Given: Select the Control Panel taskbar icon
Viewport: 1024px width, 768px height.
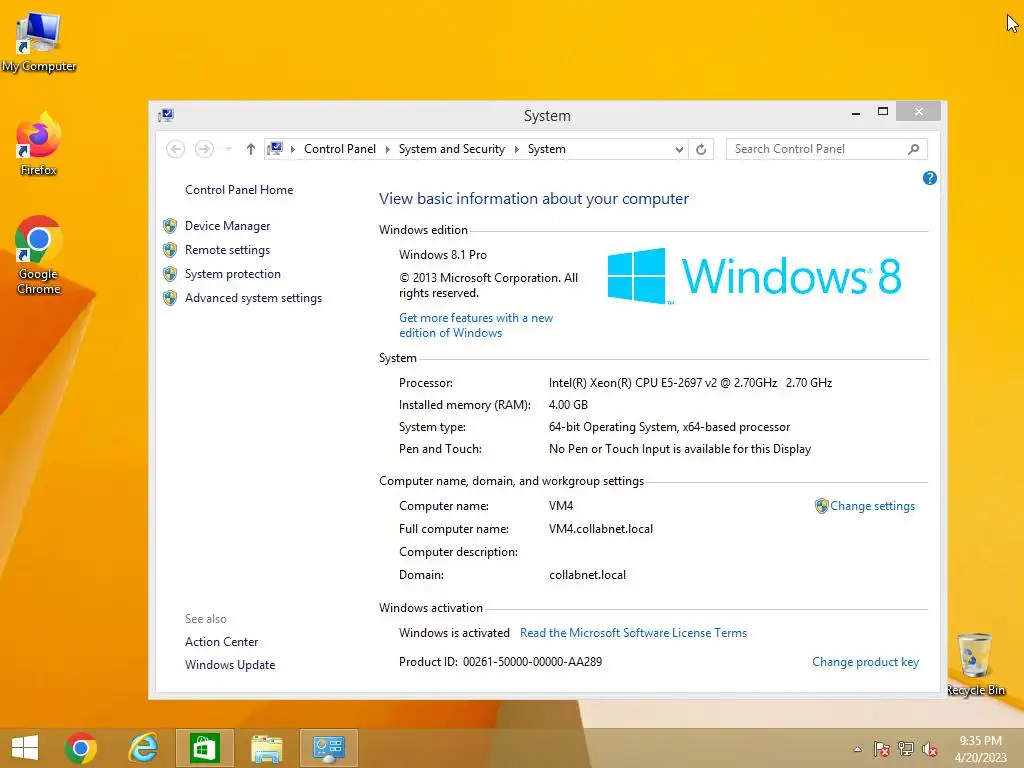Looking at the screenshot, I should (x=328, y=748).
